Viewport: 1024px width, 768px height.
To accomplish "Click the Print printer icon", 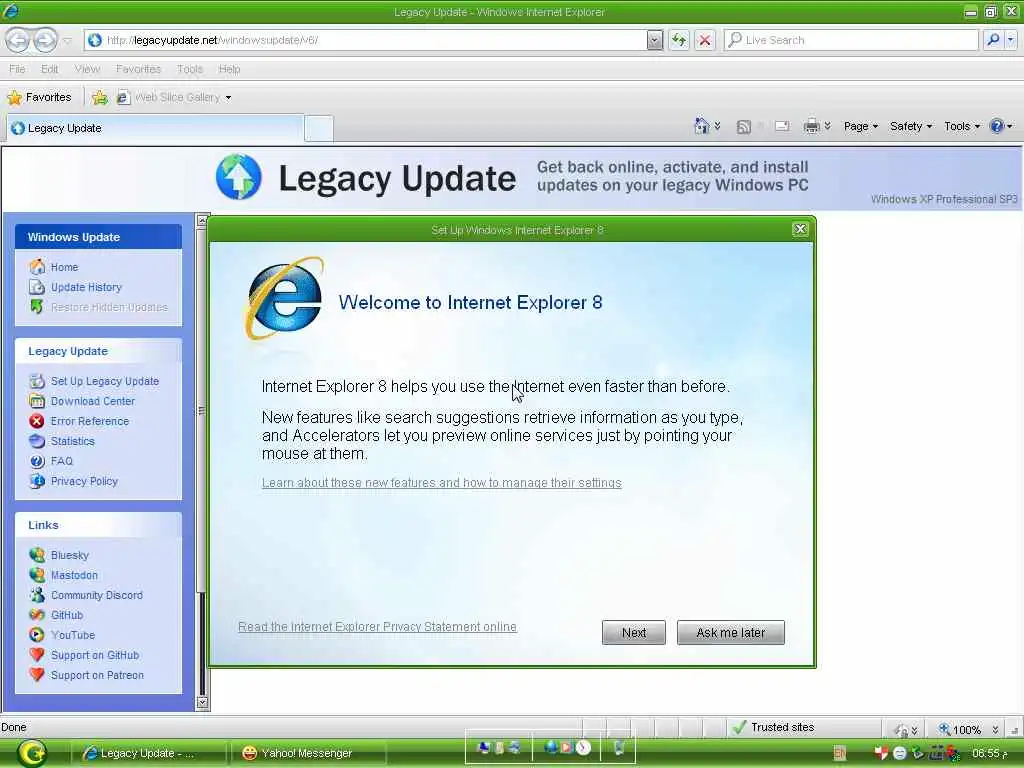I will coord(811,126).
